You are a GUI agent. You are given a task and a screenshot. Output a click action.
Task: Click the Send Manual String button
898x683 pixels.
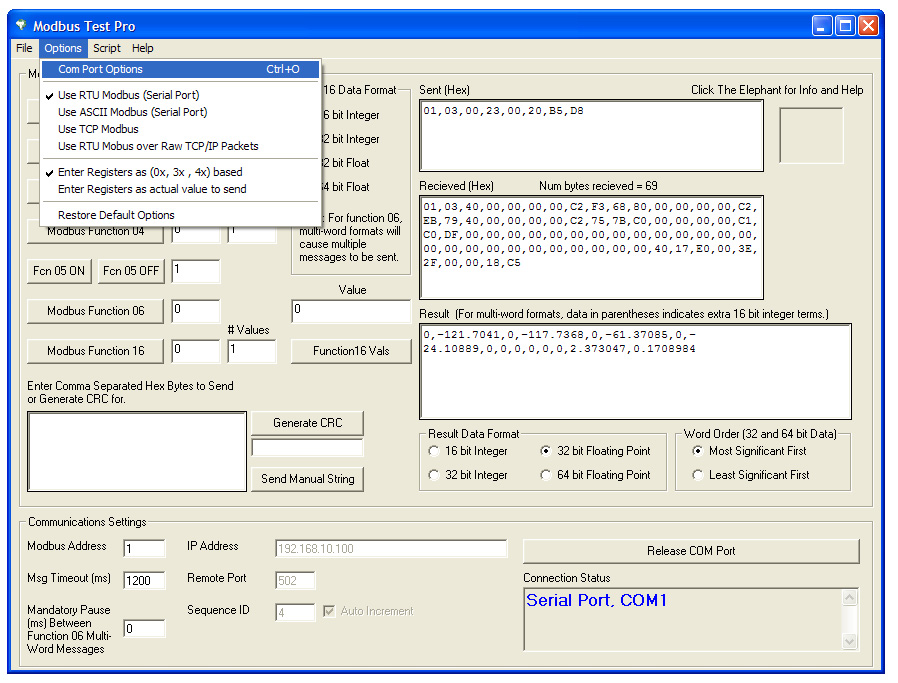coord(308,479)
